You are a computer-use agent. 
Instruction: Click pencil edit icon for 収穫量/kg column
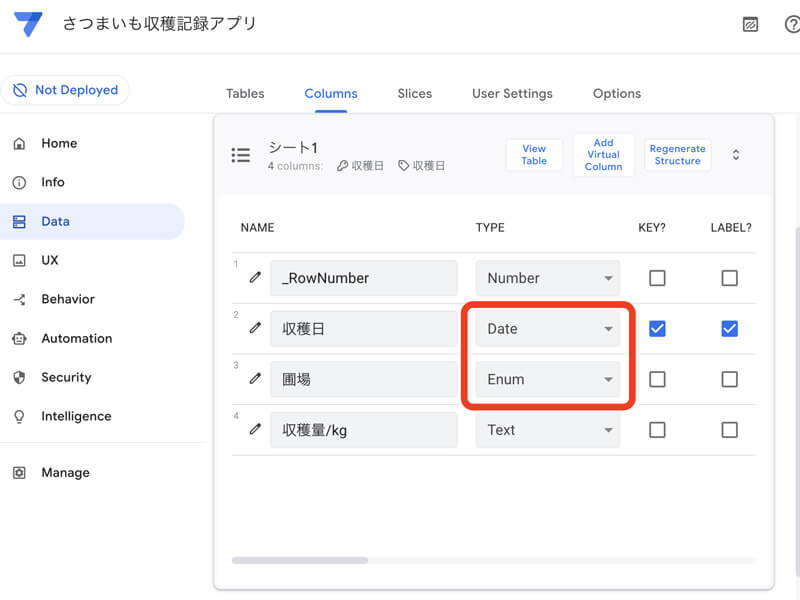click(x=255, y=429)
